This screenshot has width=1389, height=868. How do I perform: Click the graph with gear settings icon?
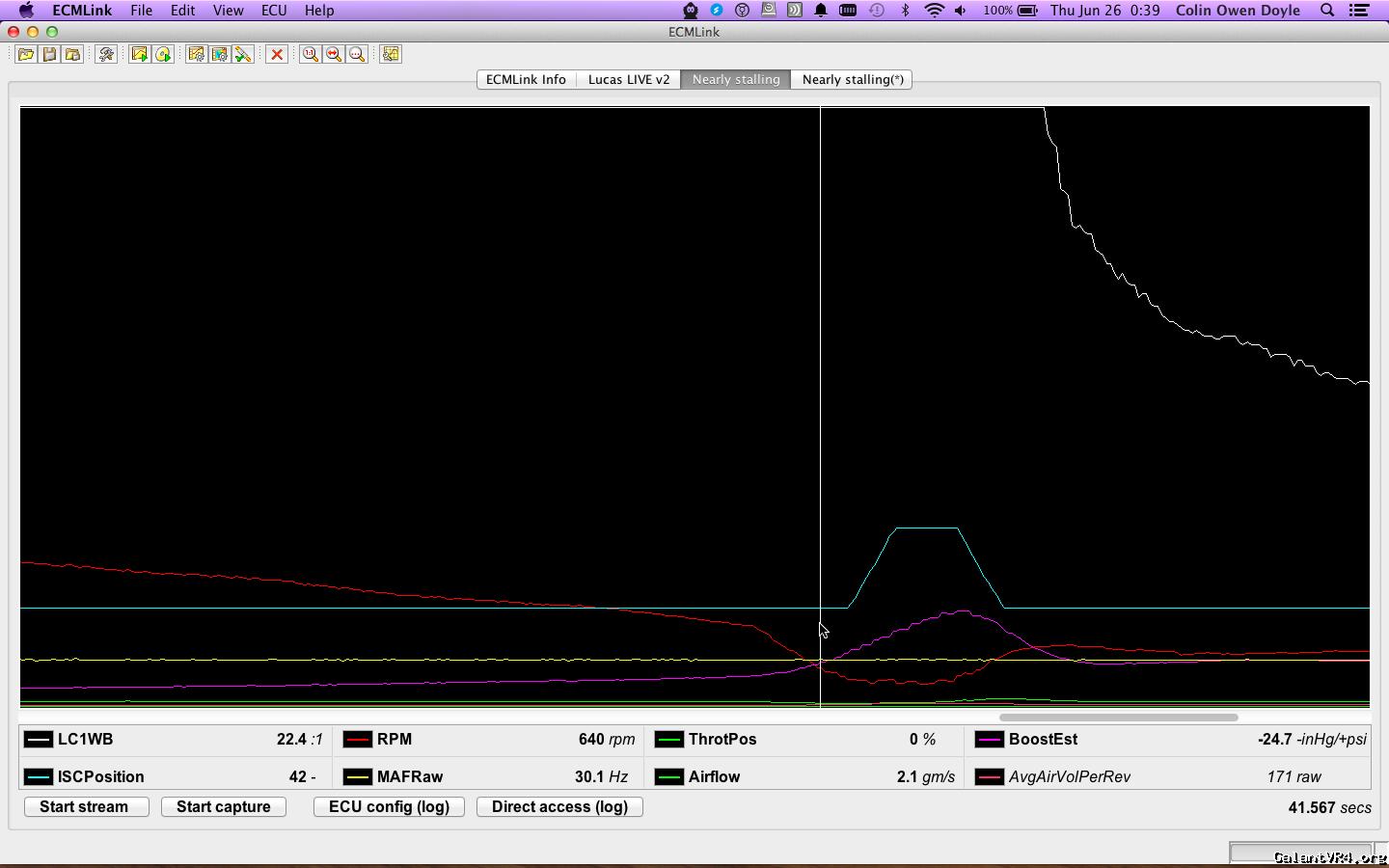[x=197, y=54]
